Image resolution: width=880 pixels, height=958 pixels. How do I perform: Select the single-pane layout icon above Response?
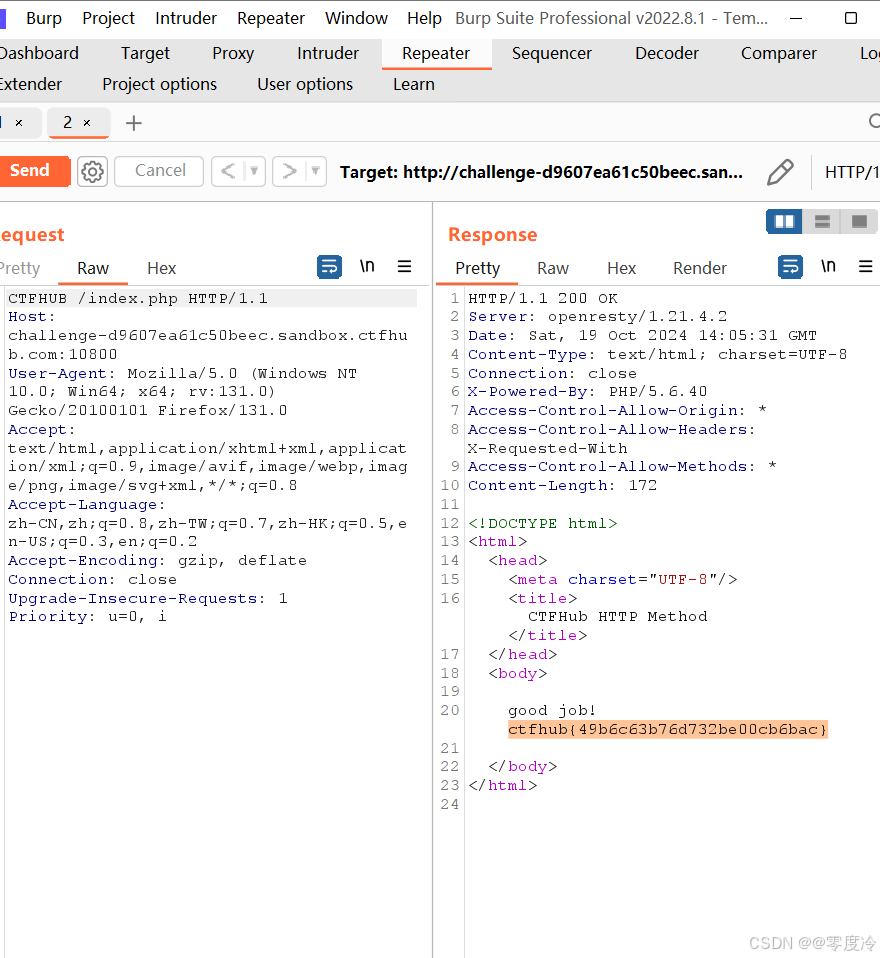coord(858,221)
